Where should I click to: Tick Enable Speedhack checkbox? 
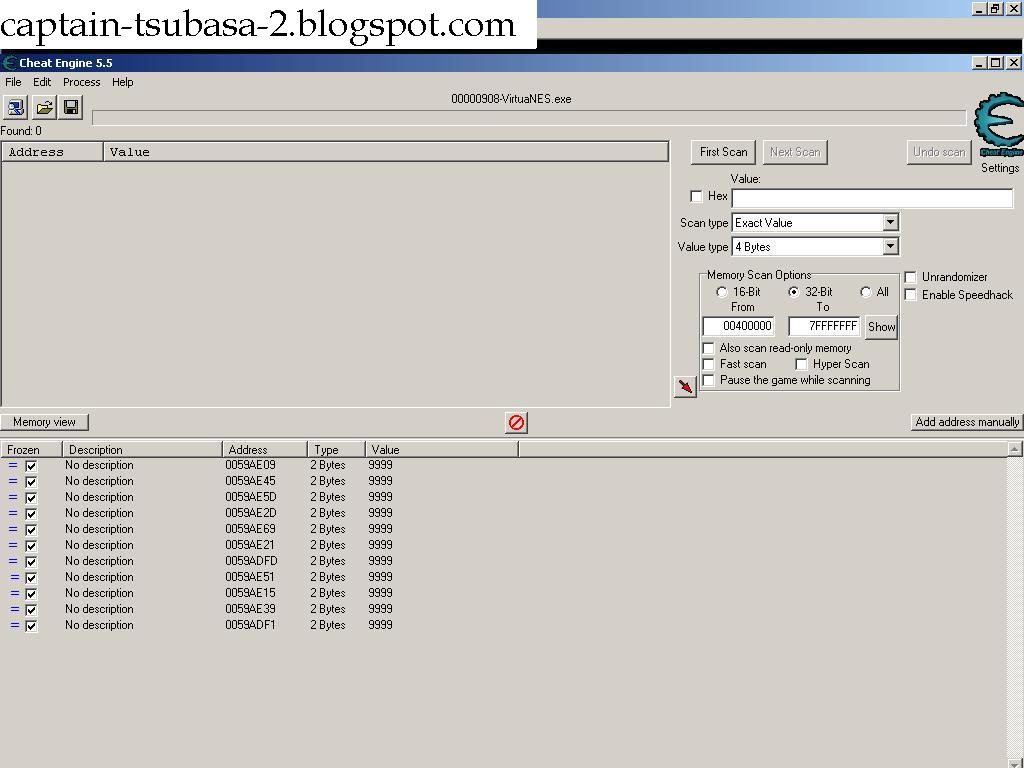coord(910,295)
